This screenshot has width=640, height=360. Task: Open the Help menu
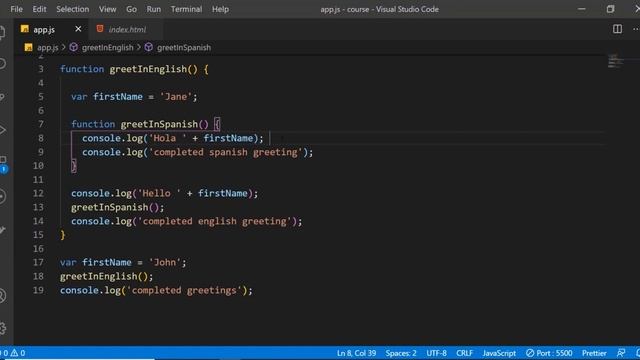(x=220, y=9)
